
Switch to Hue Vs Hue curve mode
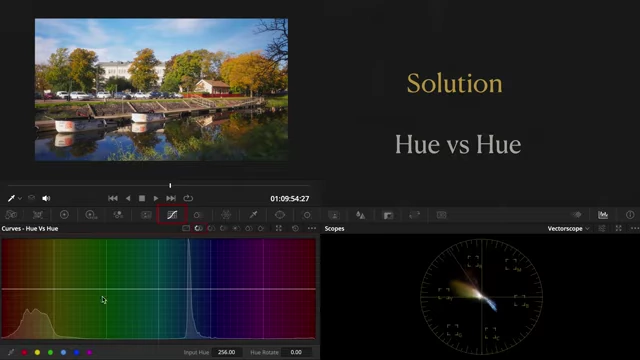pyautogui.click(x=199, y=228)
